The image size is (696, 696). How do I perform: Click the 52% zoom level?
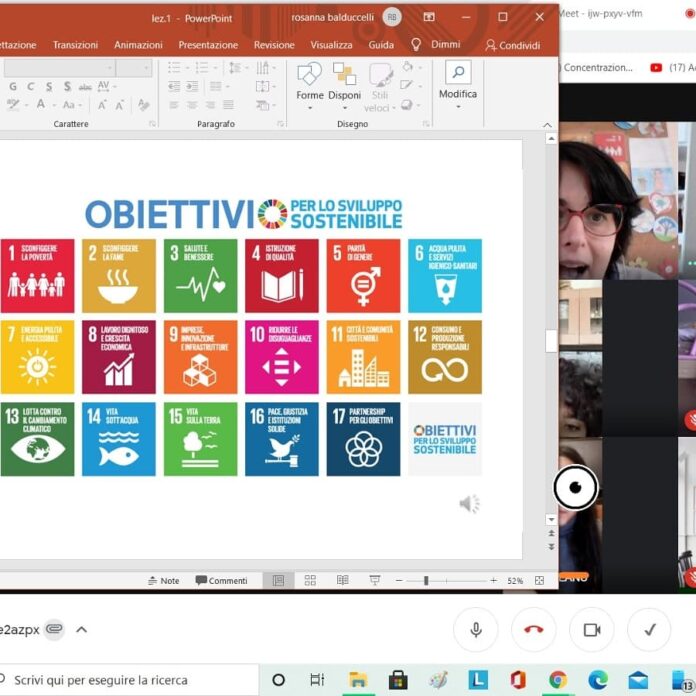515,581
